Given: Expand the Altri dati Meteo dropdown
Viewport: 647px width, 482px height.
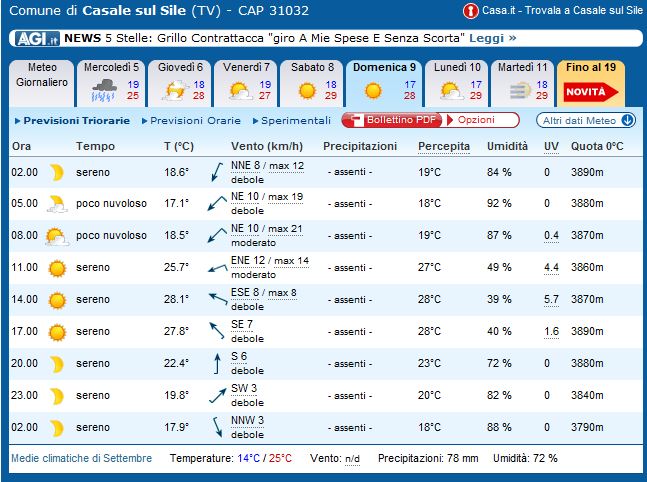Looking at the screenshot, I should [586, 120].
